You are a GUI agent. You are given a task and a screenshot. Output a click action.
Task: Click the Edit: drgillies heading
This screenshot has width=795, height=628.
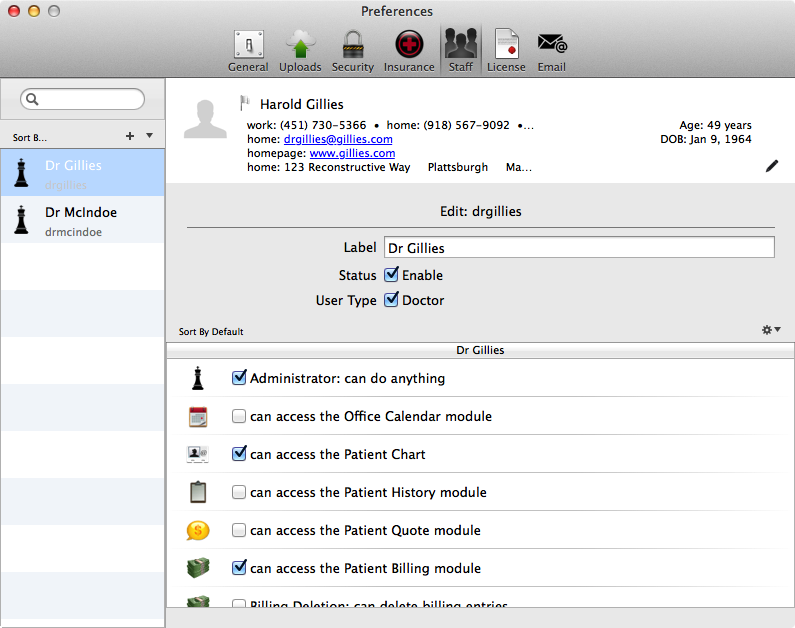481,211
